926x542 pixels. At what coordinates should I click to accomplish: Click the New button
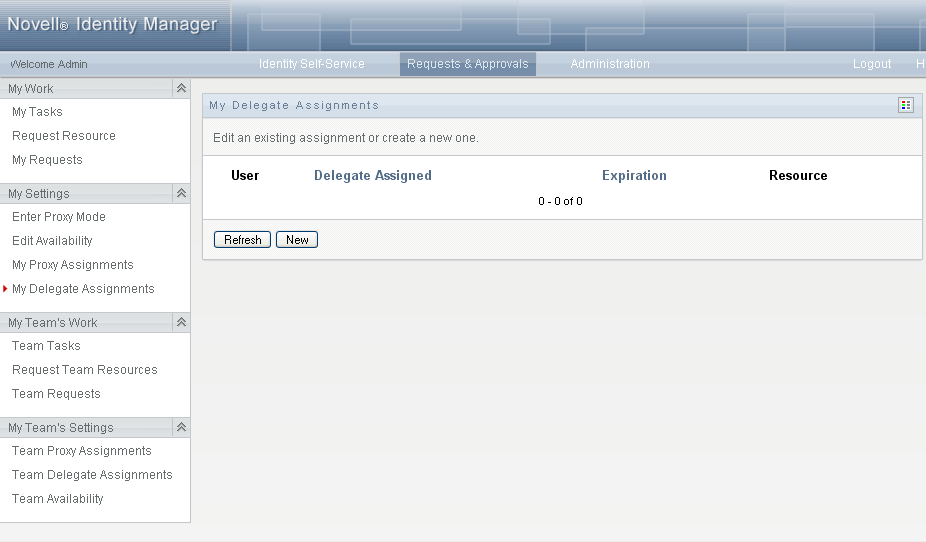[x=297, y=240]
